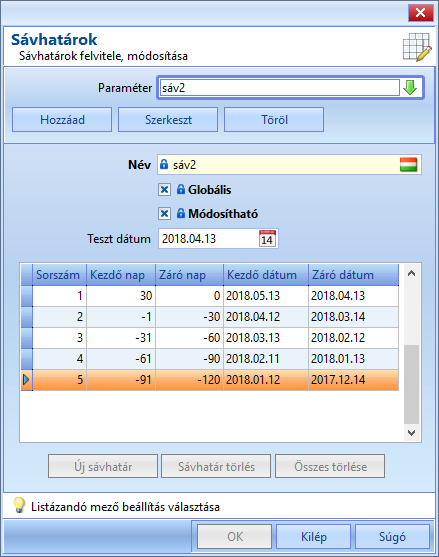Open help with the Súgó button

[392, 536]
